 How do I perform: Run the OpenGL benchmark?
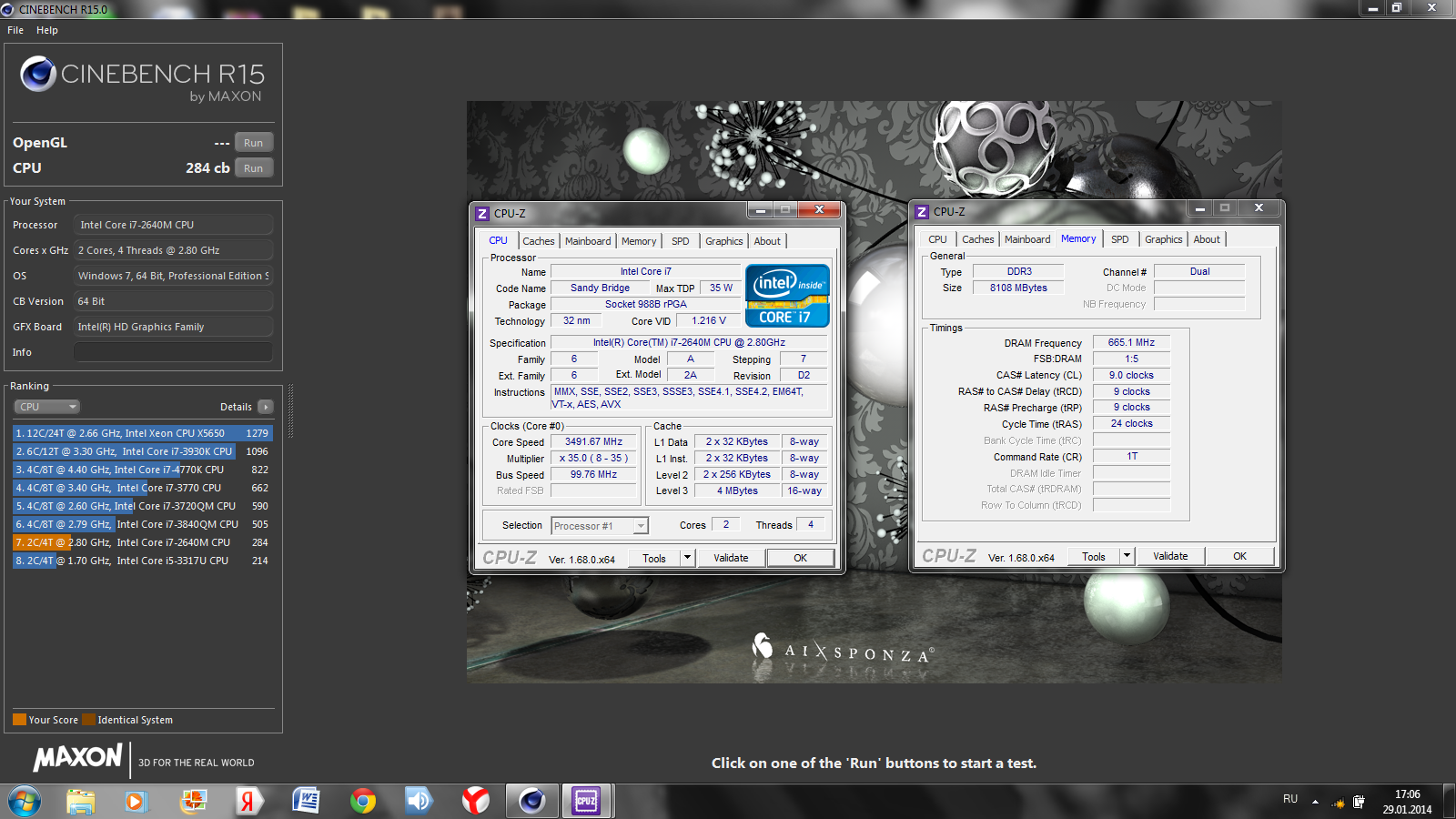point(253,143)
